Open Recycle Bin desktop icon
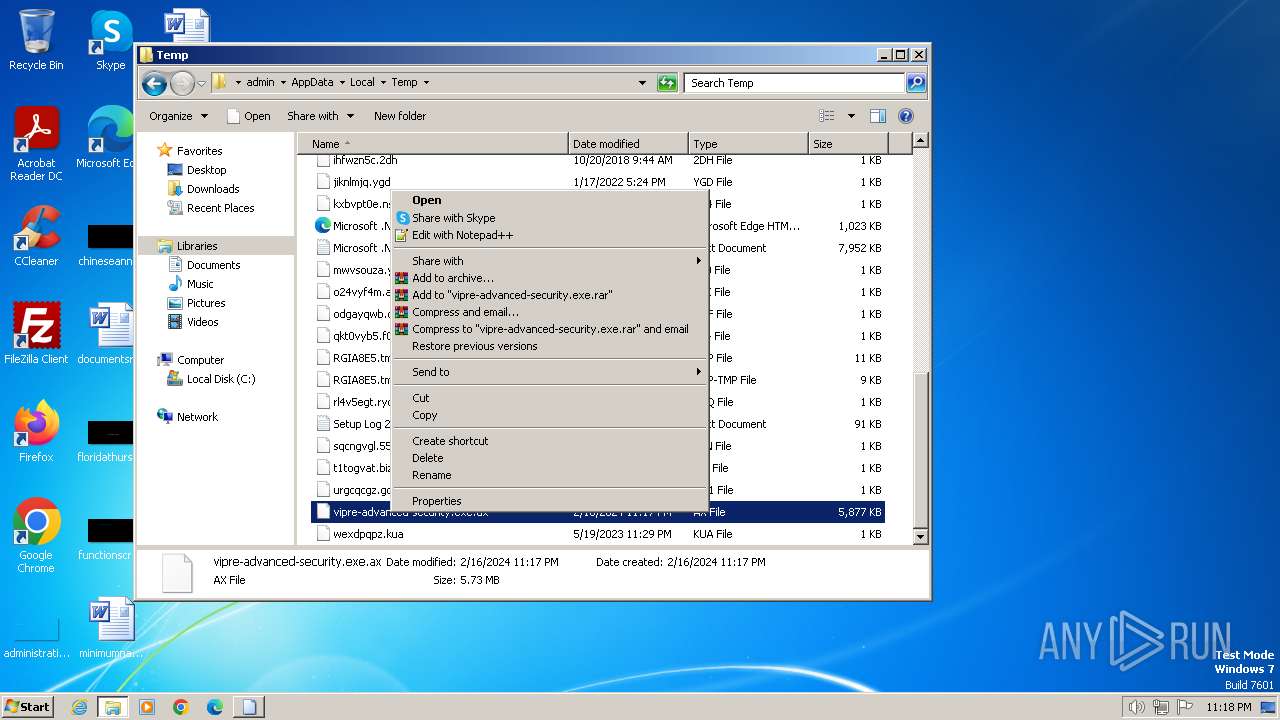The height and width of the screenshot is (720, 1280). pyautogui.click(x=36, y=40)
